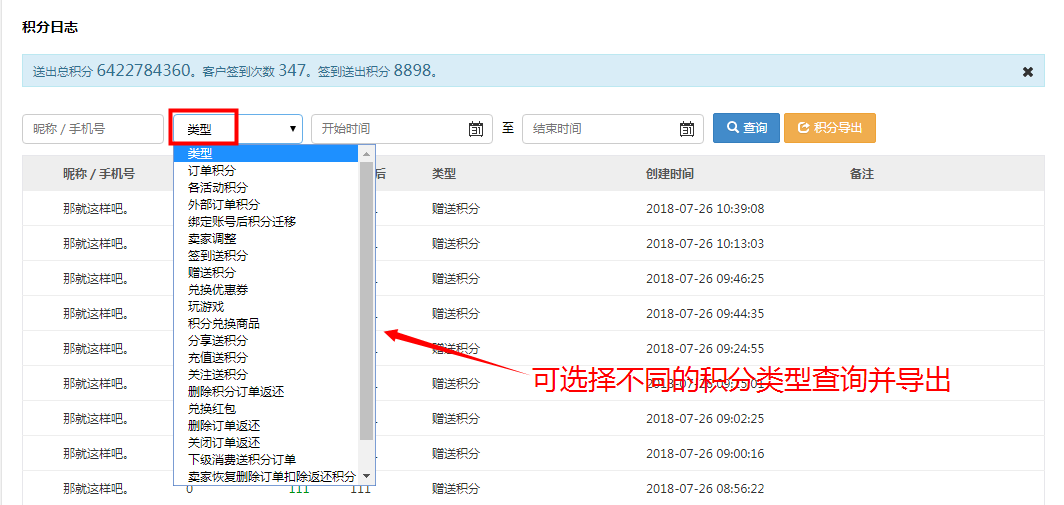
Task: Click the 积分导出 export button
Action: pos(829,128)
